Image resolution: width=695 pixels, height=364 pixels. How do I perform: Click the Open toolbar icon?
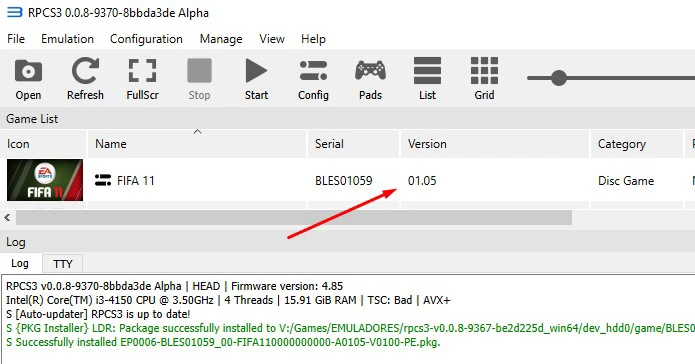tap(28, 79)
